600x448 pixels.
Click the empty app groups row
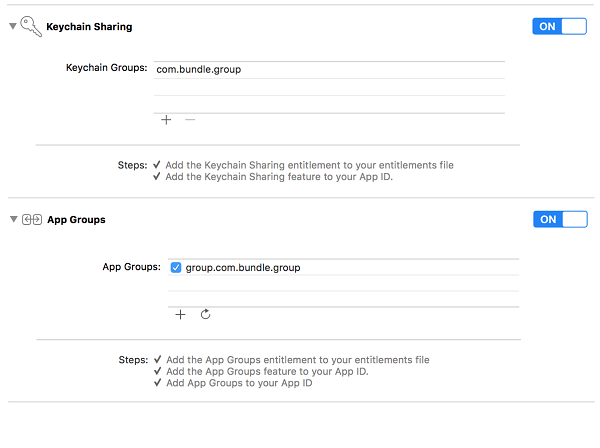342,284
